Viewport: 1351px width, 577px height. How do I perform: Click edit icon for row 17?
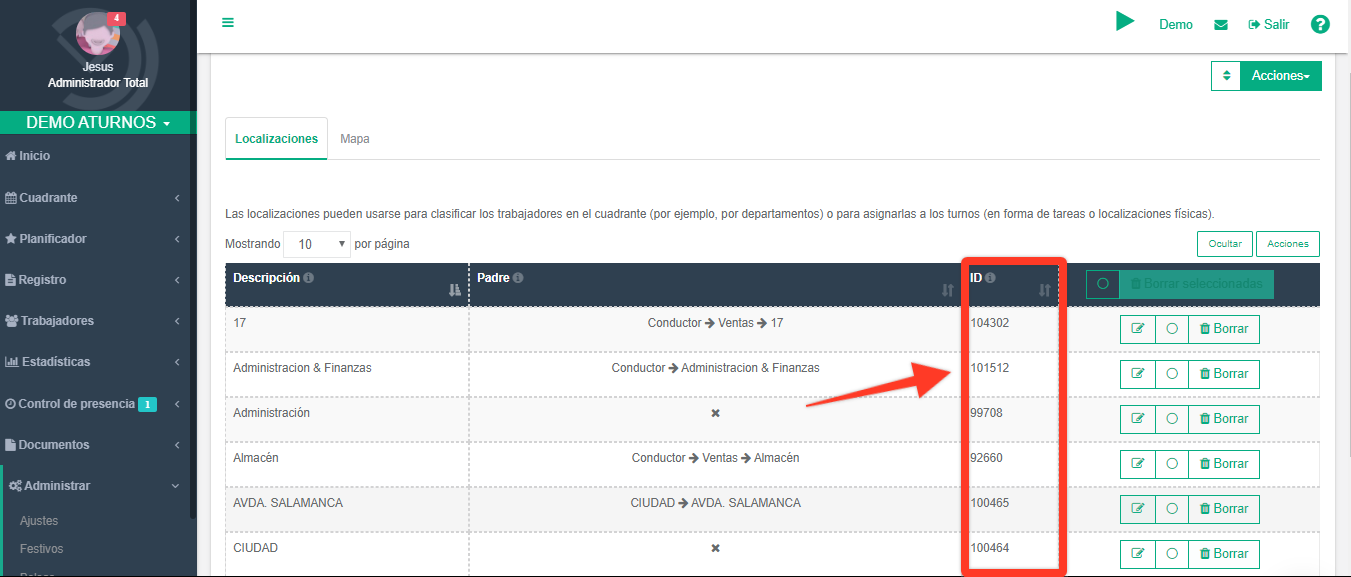point(1137,329)
